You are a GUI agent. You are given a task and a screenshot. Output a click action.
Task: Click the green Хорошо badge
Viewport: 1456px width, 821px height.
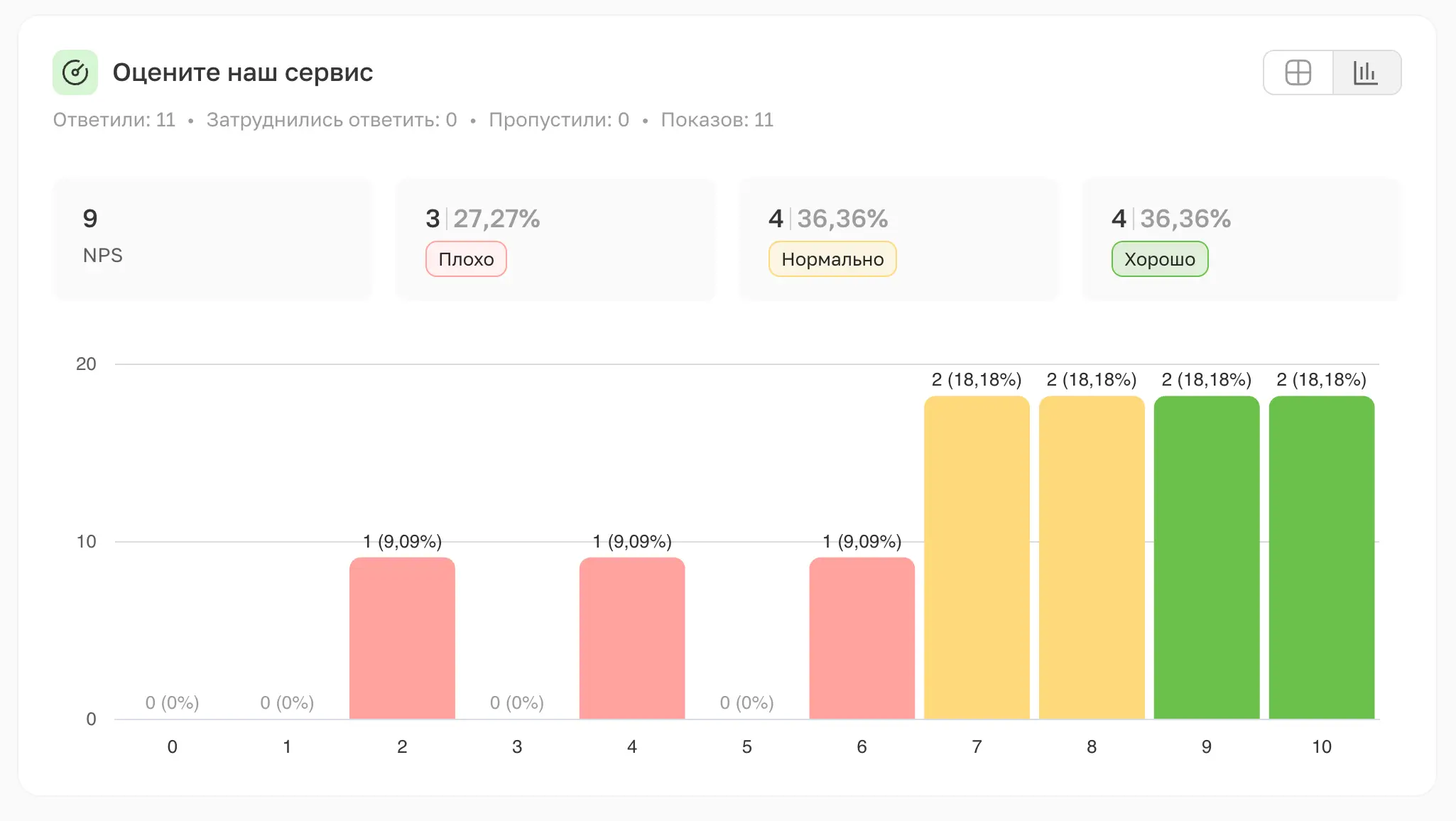click(1159, 259)
